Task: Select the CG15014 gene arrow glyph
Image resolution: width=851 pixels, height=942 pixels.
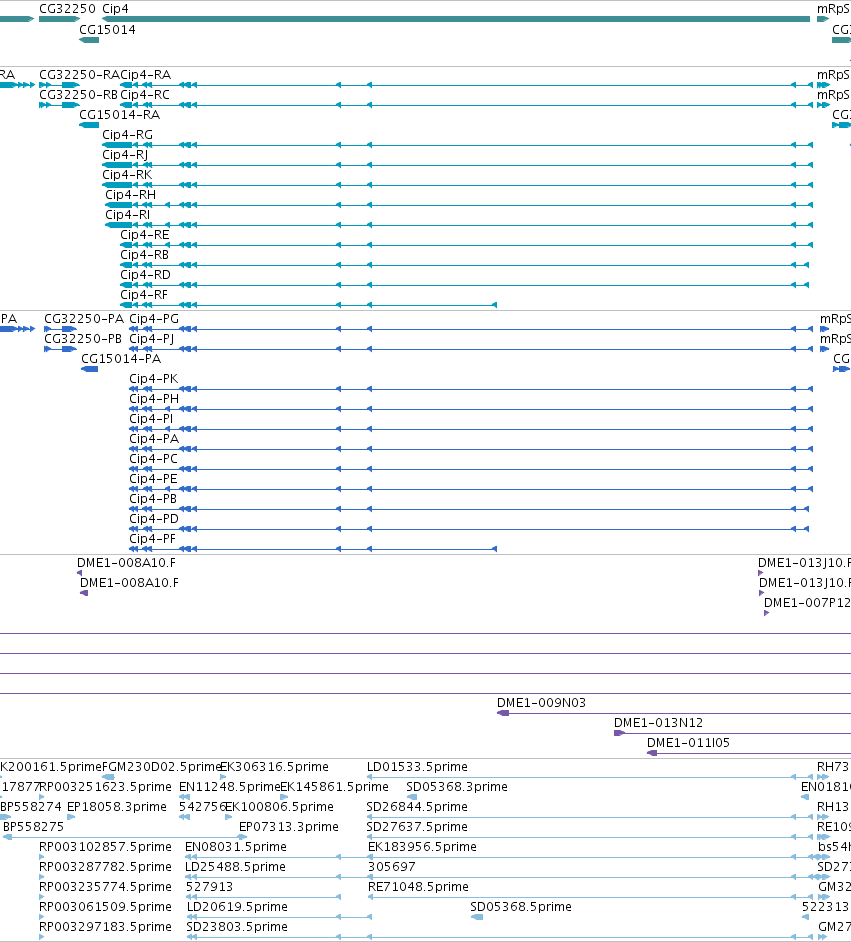Action: [89, 40]
